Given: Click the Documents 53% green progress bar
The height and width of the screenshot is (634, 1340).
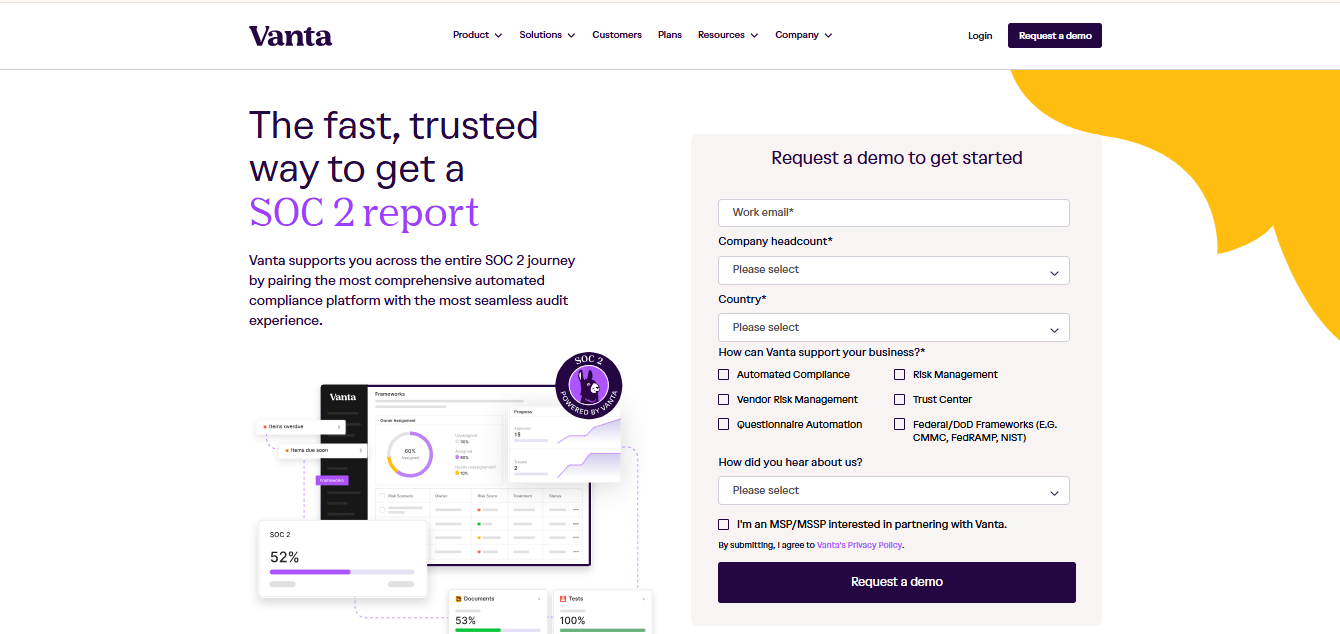Looking at the screenshot, I should tap(498, 630).
